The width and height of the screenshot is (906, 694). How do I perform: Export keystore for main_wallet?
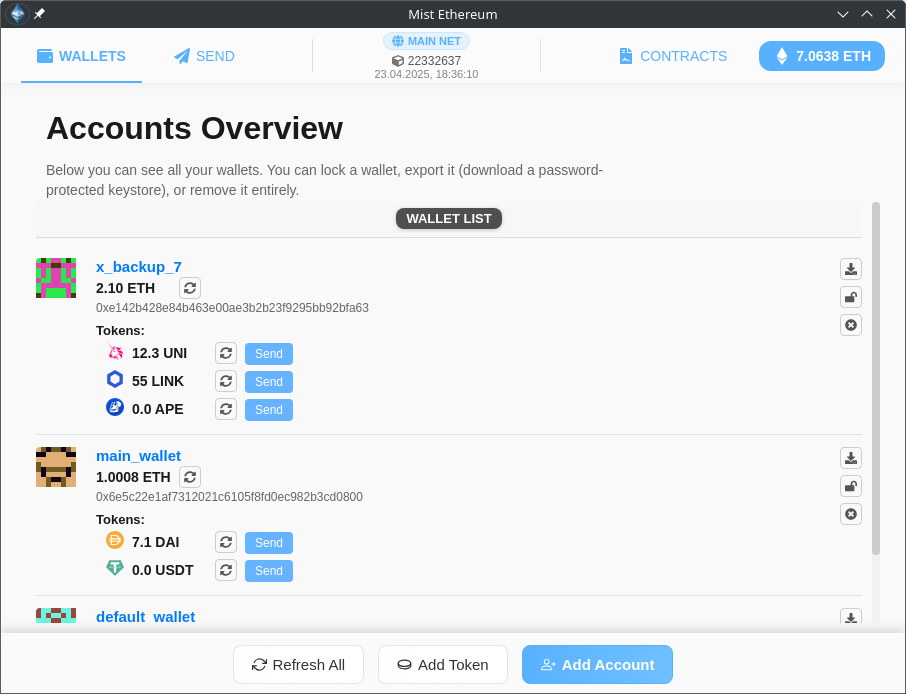pos(850,458)
